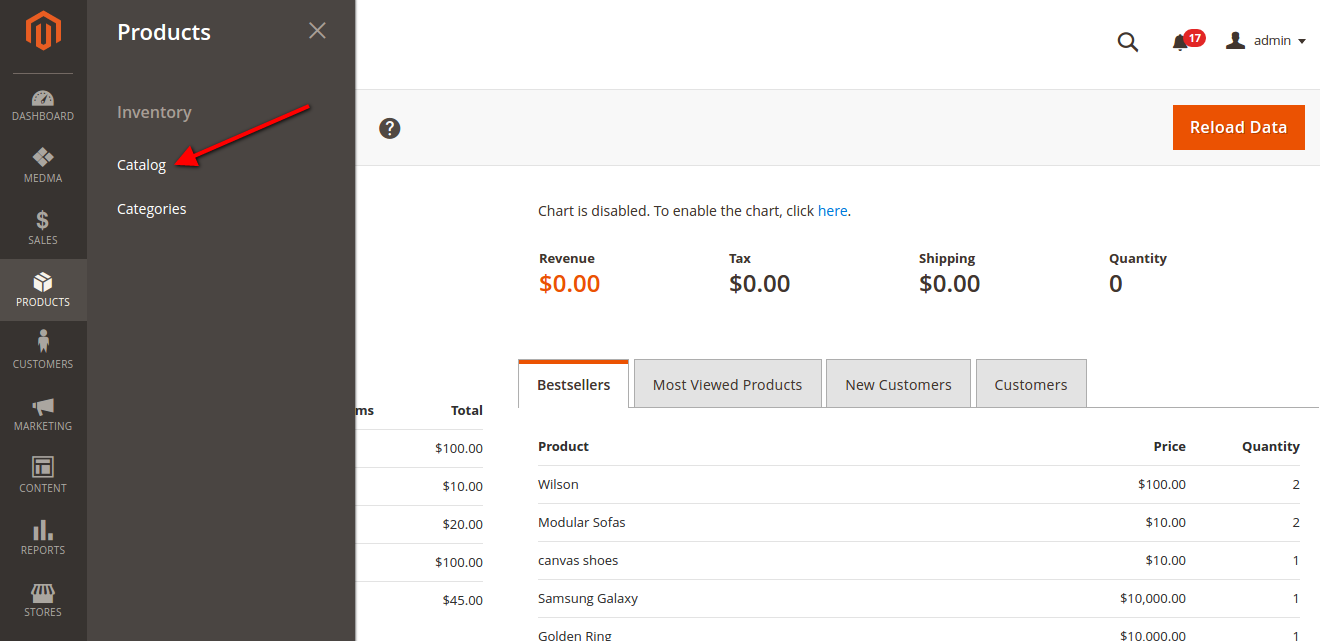
Task: Click the Reload Data button
Action: [x=1238, y=127]
